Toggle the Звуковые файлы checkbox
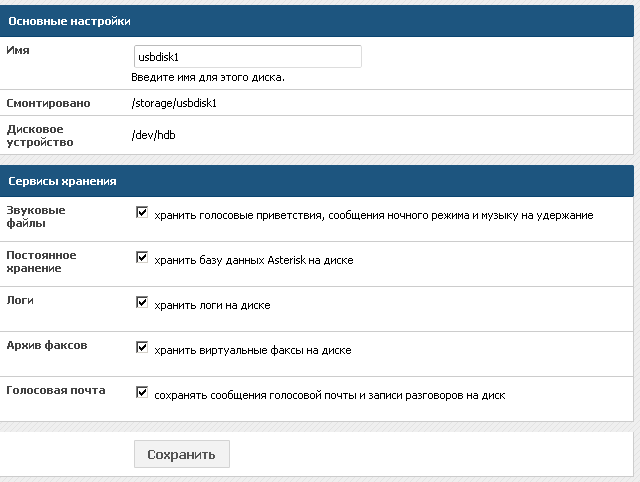640x482 pixels. click(142, 212)
